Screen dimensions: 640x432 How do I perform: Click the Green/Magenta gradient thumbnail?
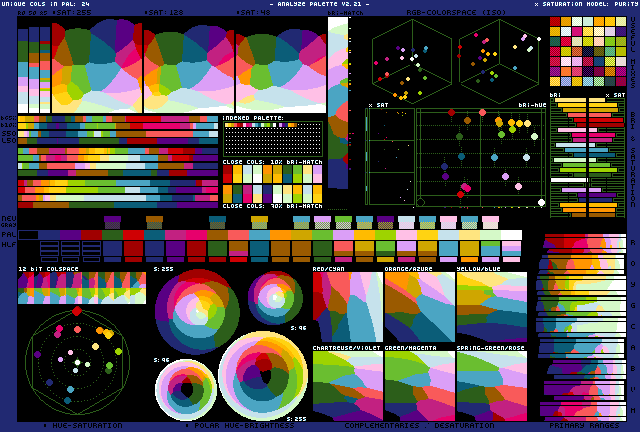point(419,385)
